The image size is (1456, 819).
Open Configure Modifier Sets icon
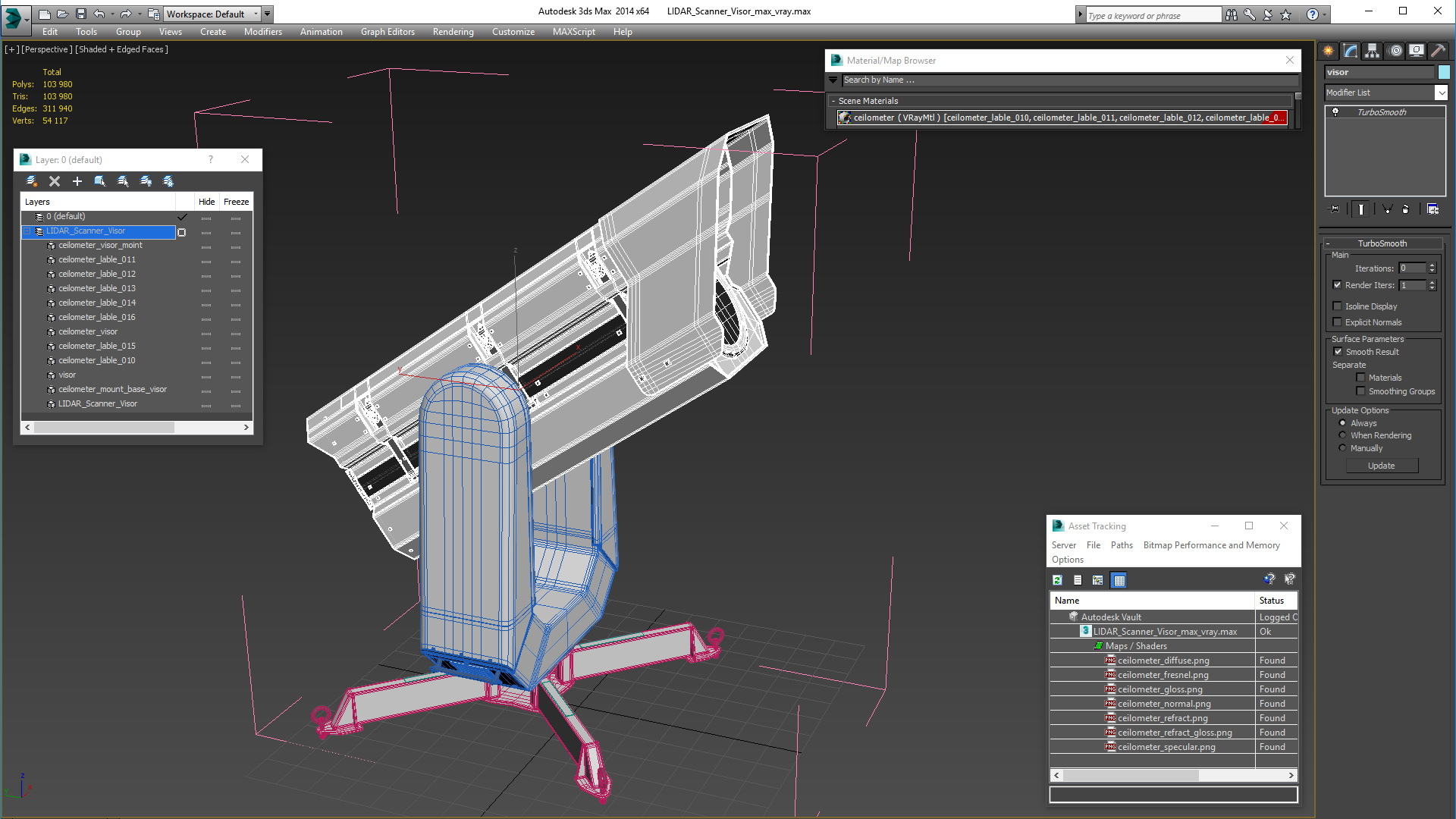tap(1432, 209)
